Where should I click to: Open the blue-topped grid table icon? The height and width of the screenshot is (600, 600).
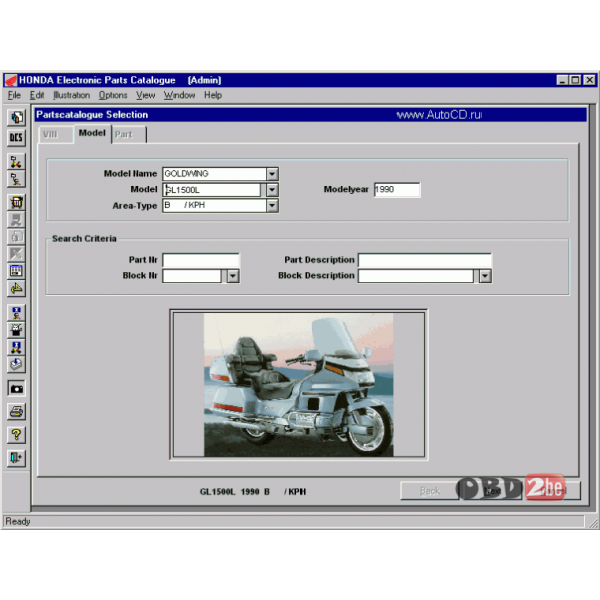click(x=16, y=271)
